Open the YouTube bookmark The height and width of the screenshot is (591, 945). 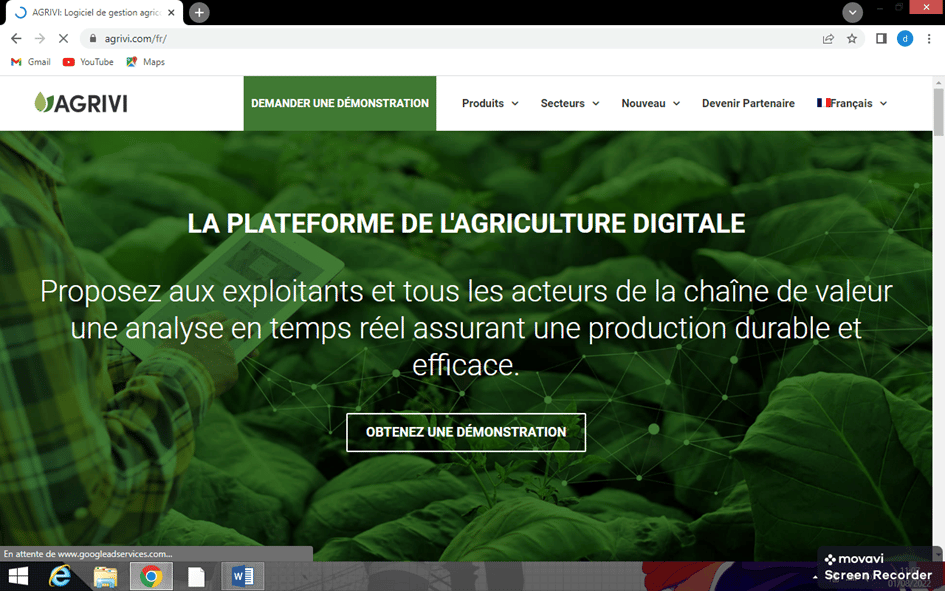click(x=88, y=62)
